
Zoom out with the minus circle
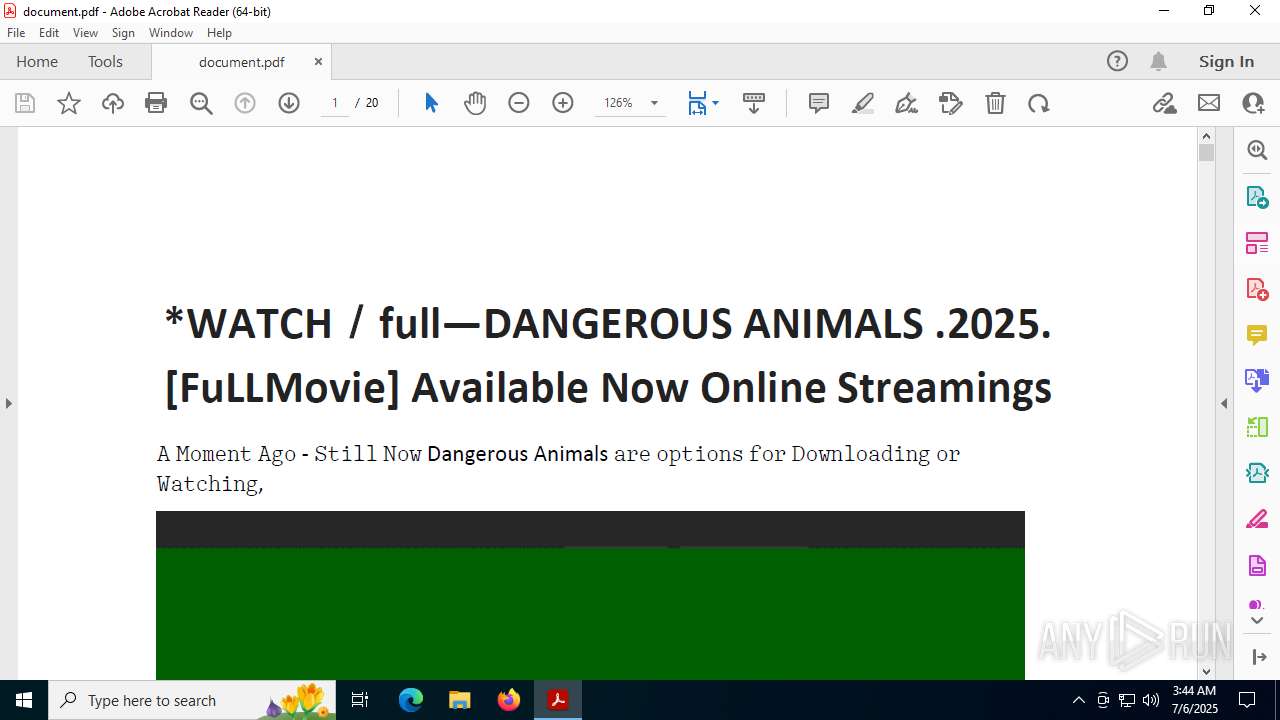[x=519, y=103]
